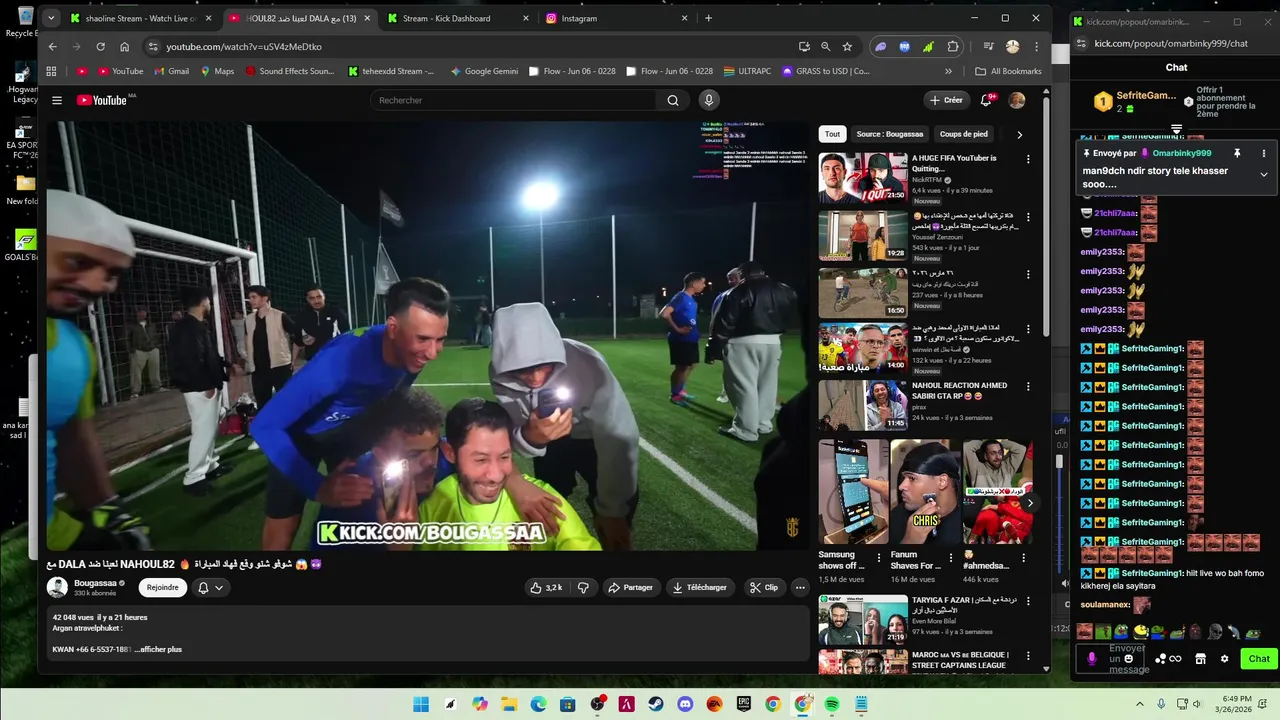Open Bougassaa channel name link

pos(95,583)
